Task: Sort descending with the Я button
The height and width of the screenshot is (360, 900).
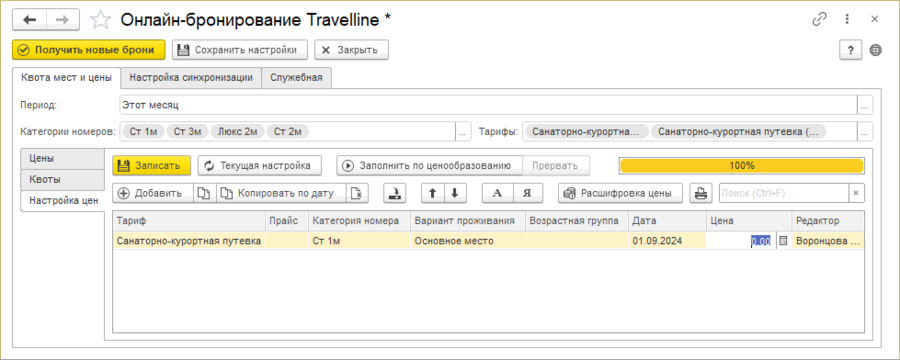Action: 527,193
